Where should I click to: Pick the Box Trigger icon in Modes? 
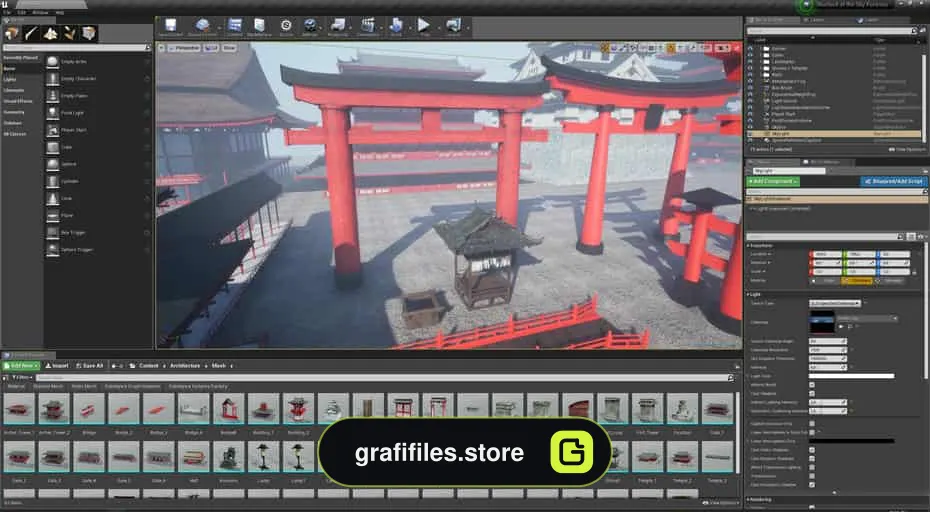53,233
